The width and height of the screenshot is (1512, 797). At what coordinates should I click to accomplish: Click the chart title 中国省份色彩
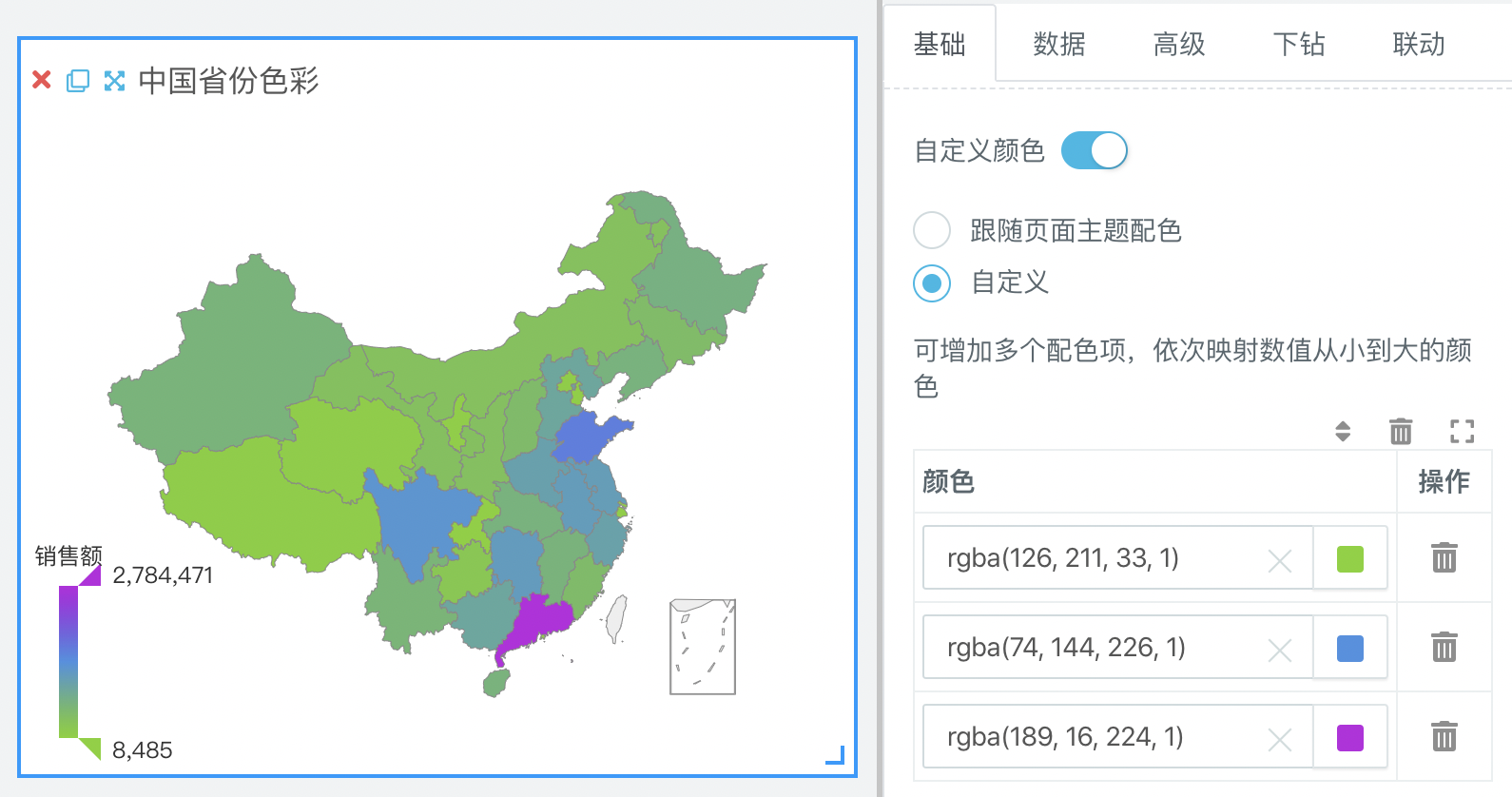click(228, 81)
